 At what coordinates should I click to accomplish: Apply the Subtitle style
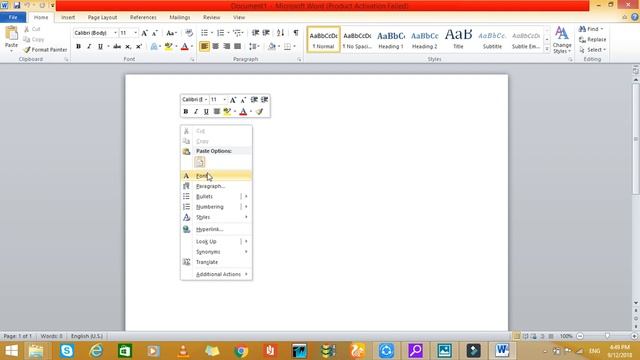coord(492,40)
